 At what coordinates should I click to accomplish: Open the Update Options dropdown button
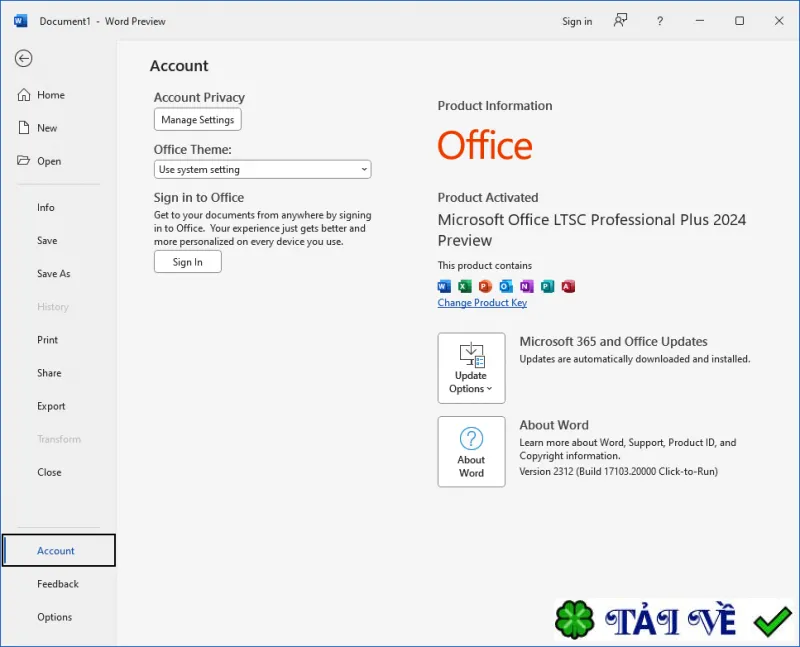tap(471, 368)
